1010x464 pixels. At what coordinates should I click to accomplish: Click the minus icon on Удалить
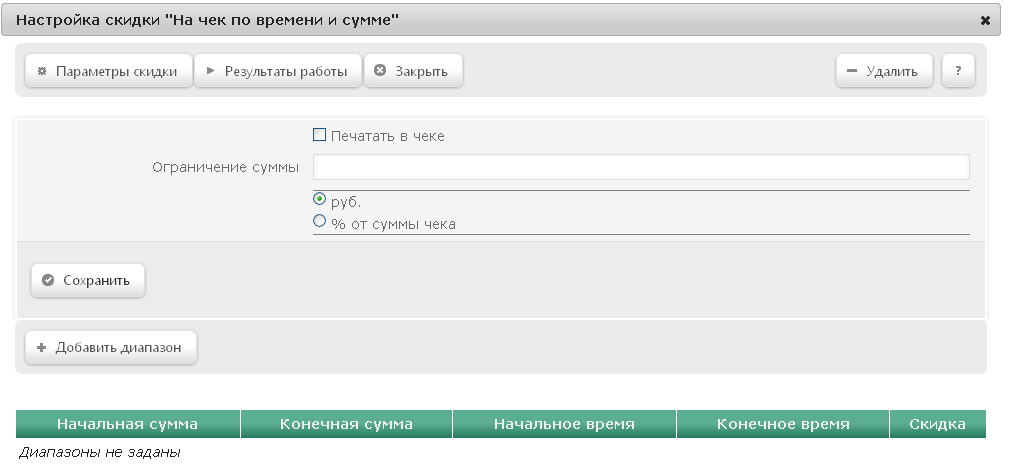(852, 71)
